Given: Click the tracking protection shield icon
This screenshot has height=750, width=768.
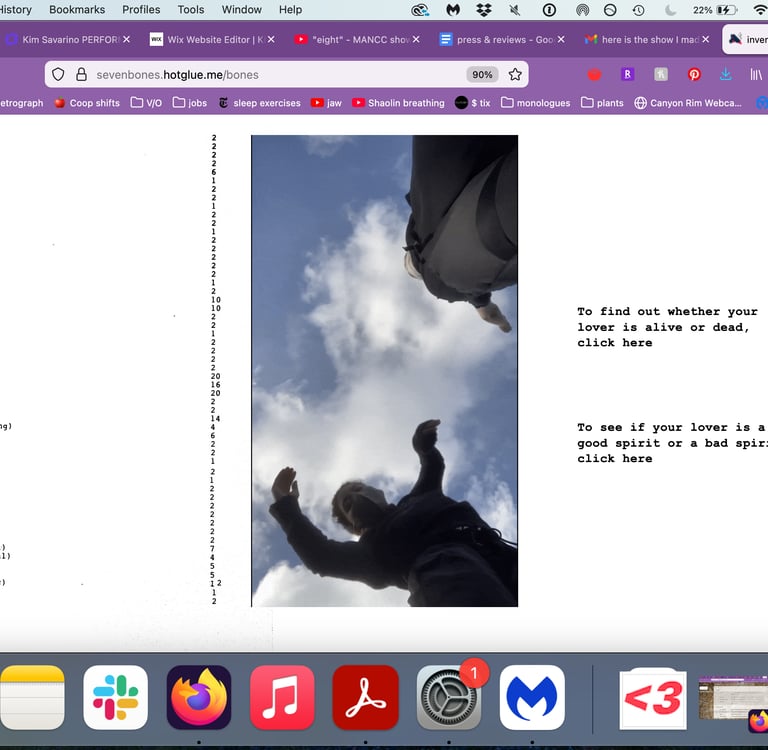Looking at the screenshot, I should click(x=58, y=74).
